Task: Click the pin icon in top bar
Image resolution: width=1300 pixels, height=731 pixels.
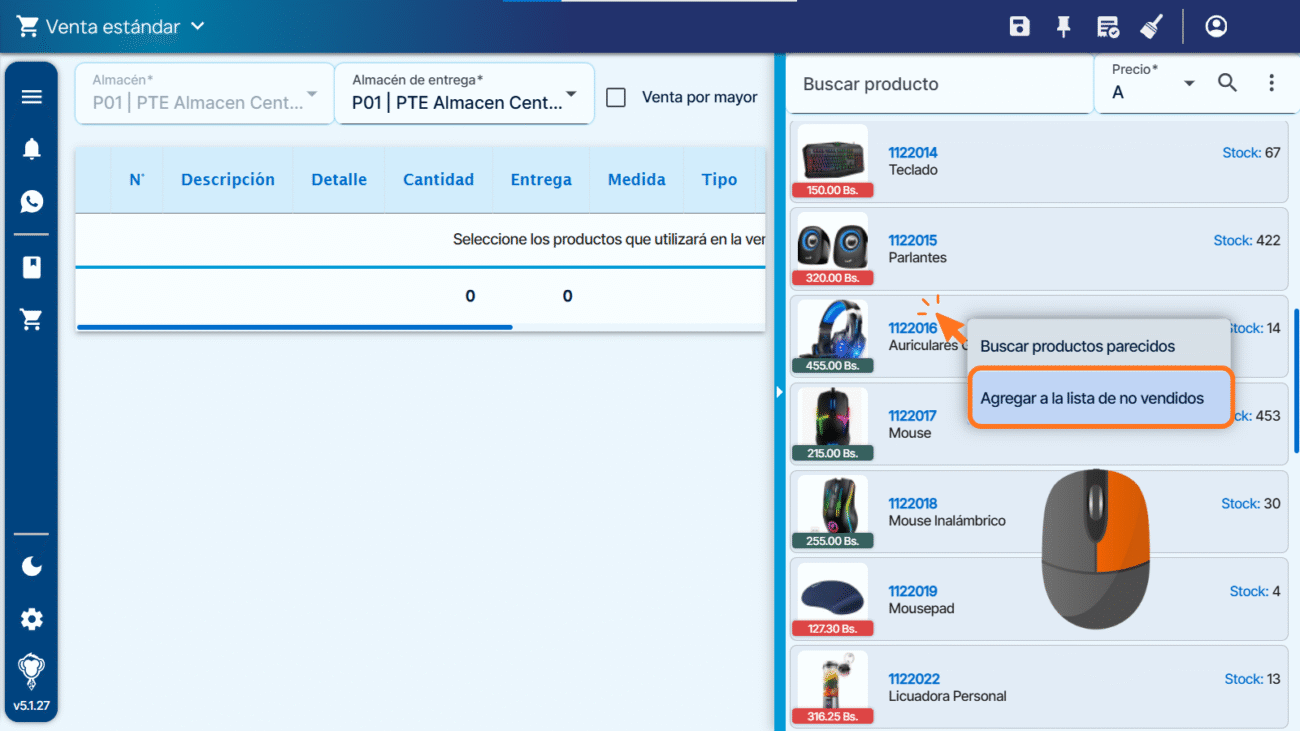Action: tap(1064, 27)
